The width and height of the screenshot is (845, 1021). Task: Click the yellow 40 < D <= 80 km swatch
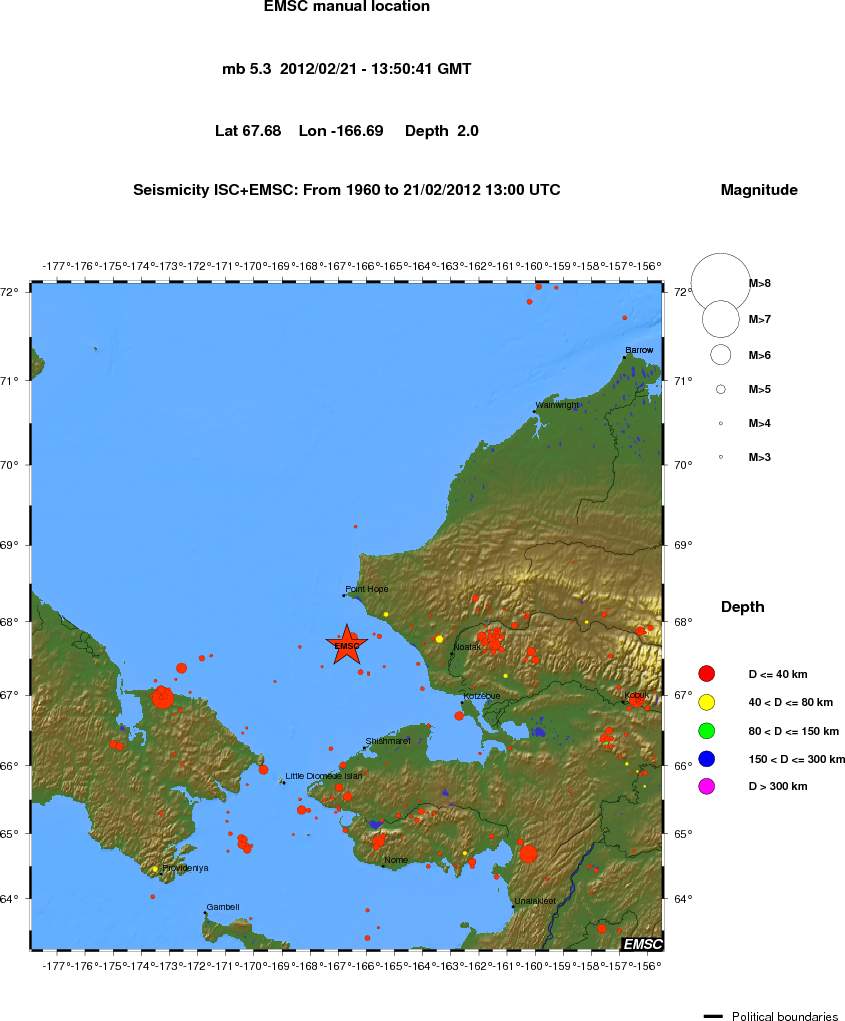click(706, 702)
